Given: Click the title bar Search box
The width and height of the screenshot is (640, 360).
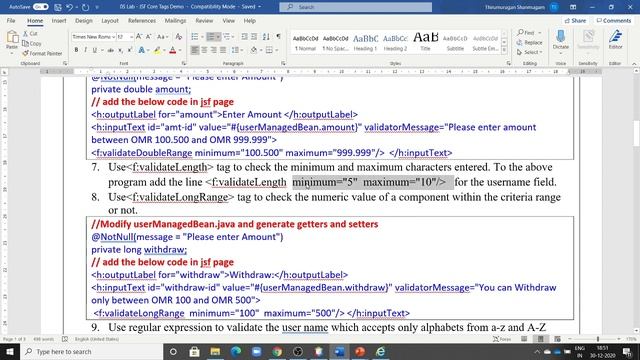Looking at the screenshot, I should point(356,7).
